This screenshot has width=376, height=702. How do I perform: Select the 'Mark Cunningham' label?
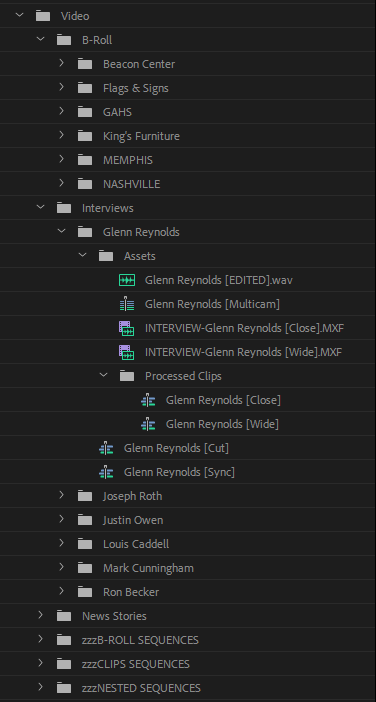pyautogui.click(x=148, y=569)
